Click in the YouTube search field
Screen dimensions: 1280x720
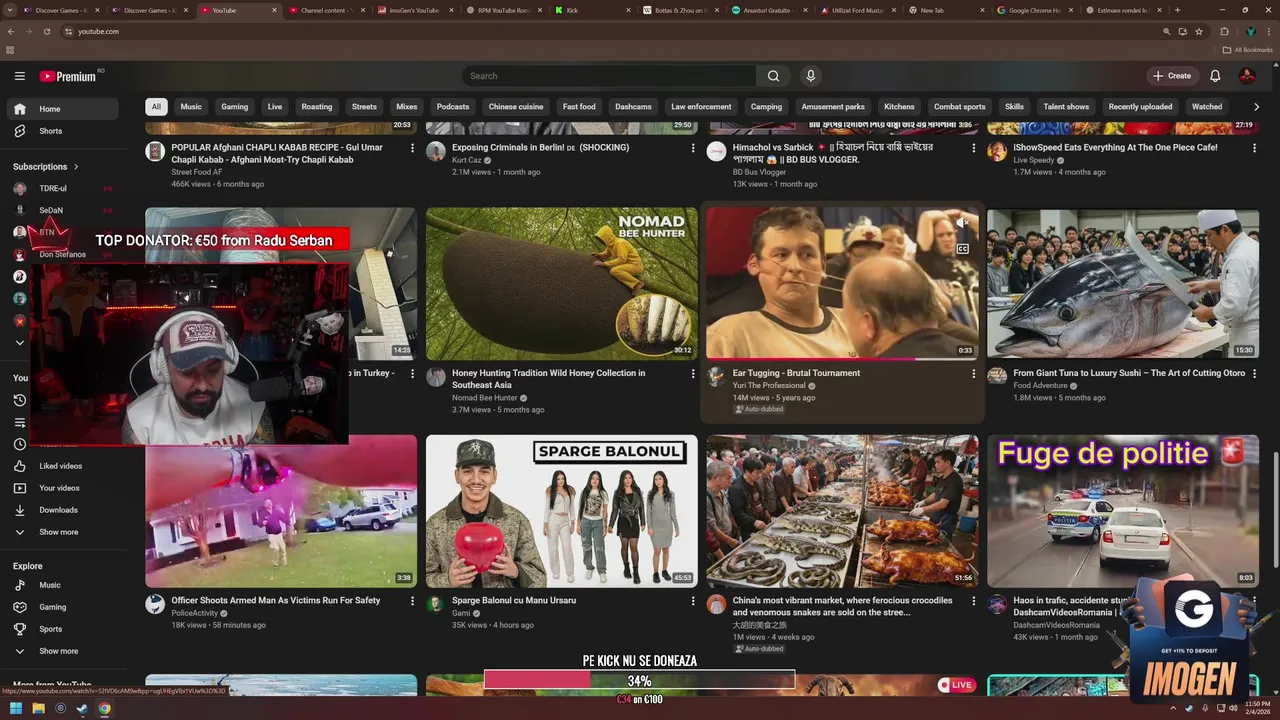(x=609, y=76)
